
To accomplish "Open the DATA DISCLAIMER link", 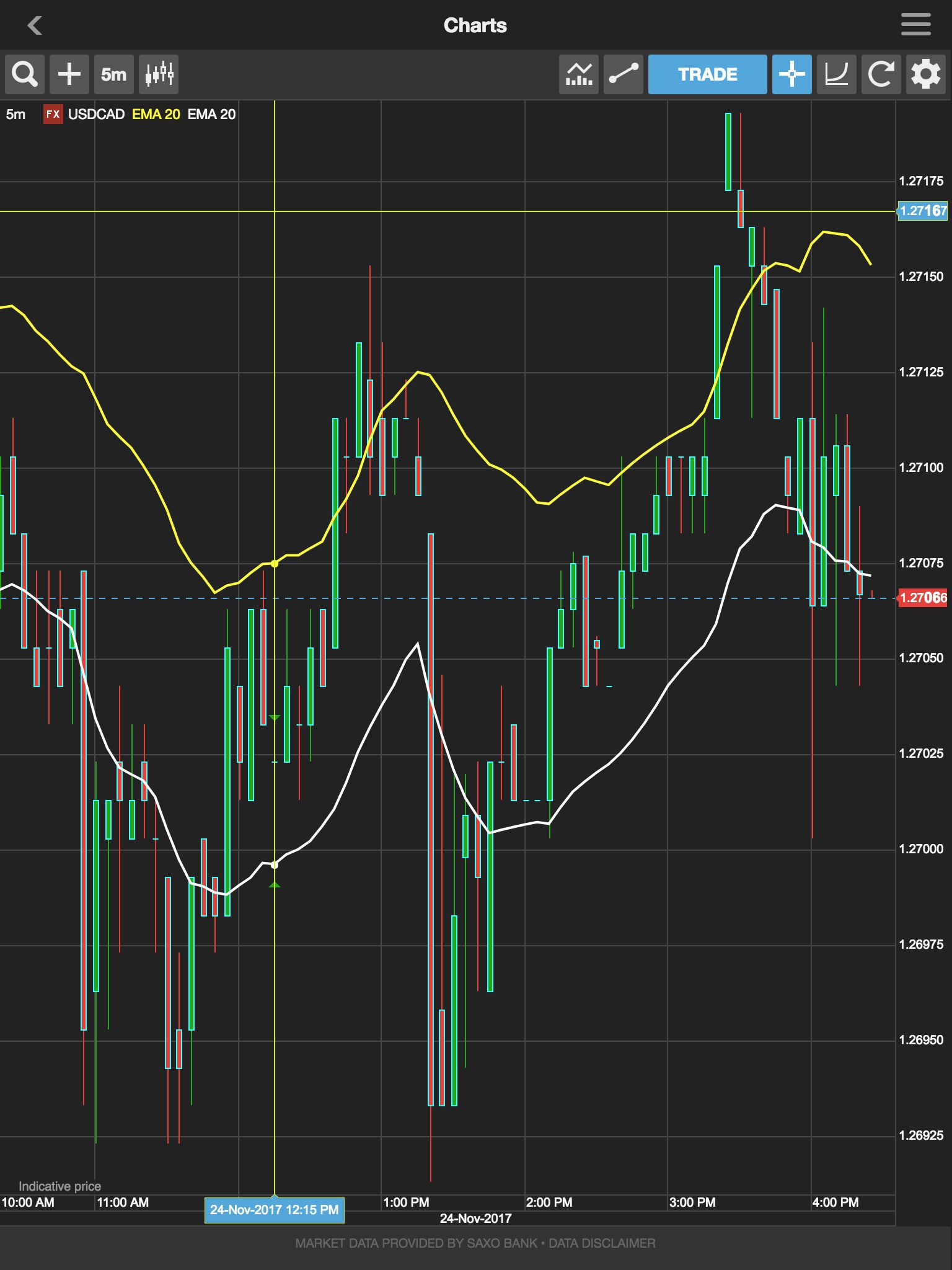I will tap(602, 1243).
